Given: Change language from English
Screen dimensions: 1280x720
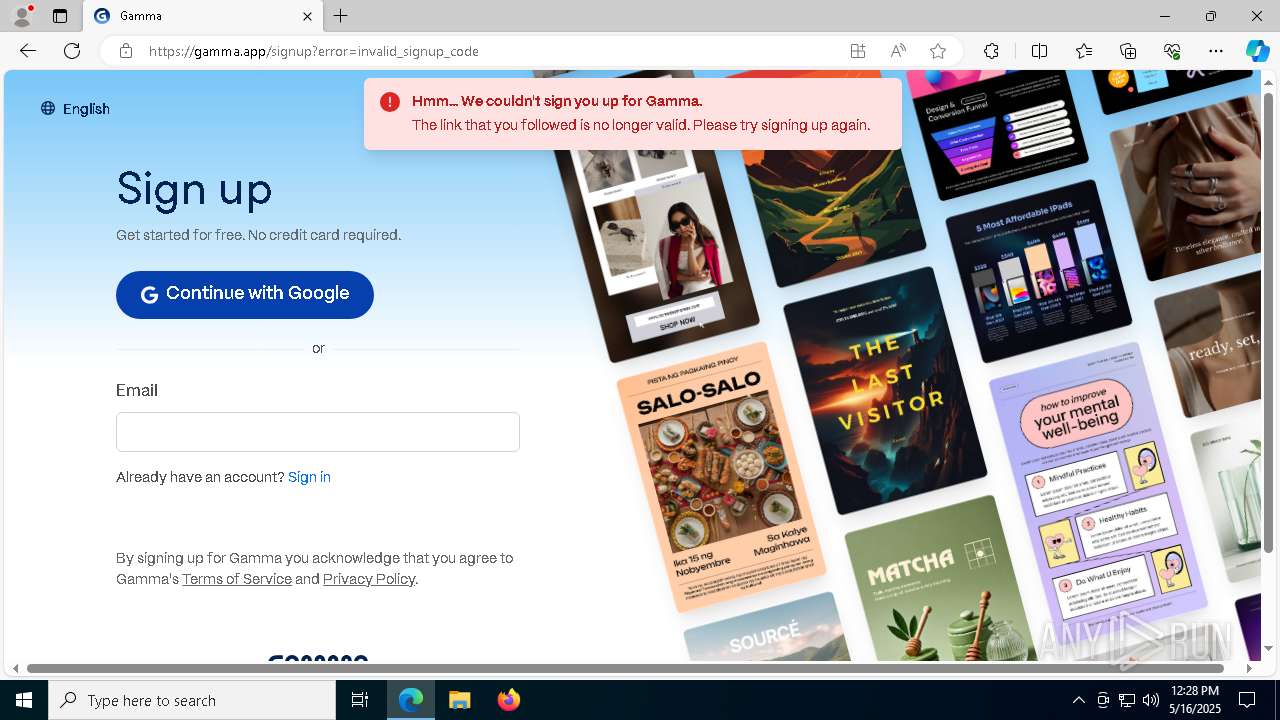Looking at the screenshot, I should [x=75, y=109].
